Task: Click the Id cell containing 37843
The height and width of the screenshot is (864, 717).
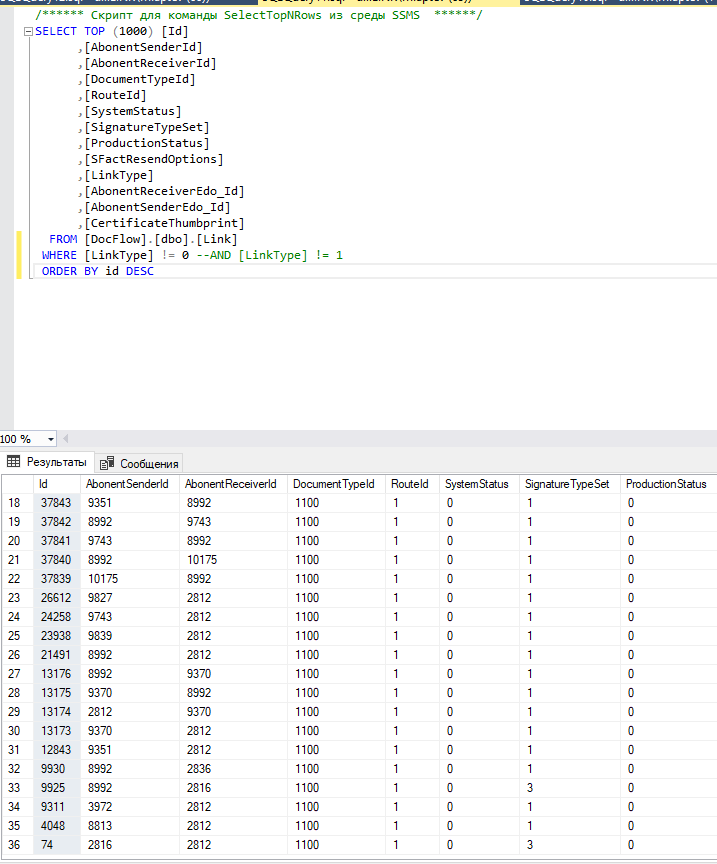Action: coord(55,503)
